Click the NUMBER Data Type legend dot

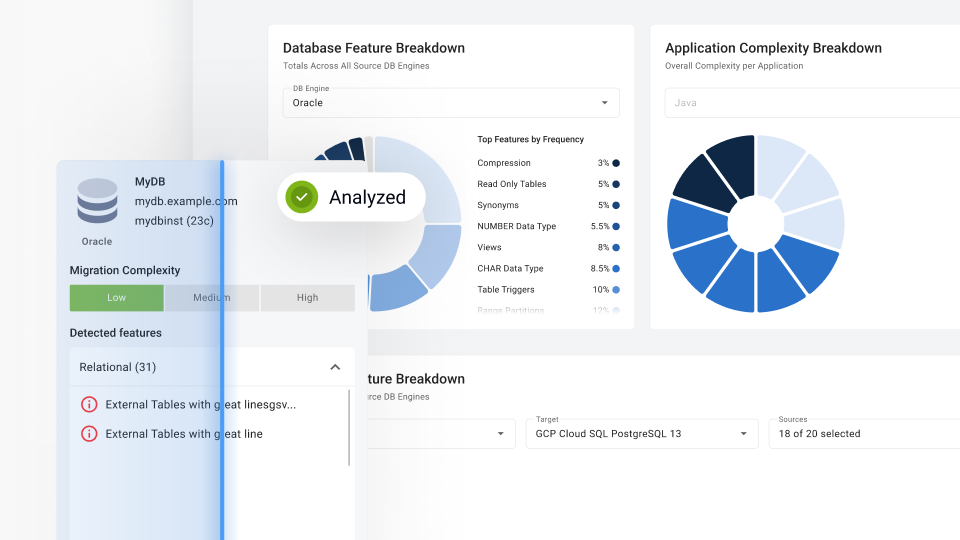(x=616, y=227)
